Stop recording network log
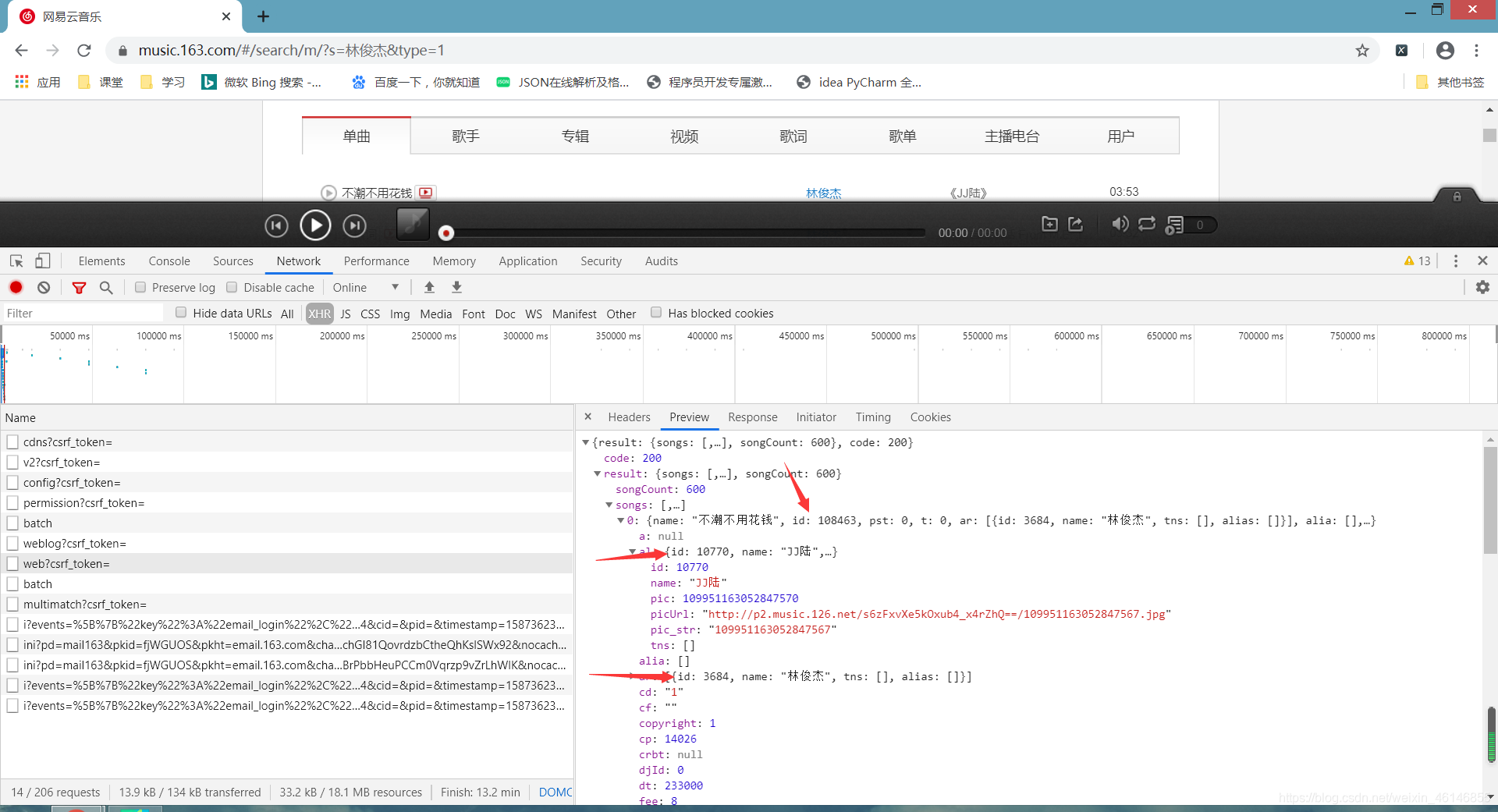1498x812 pixels. click(16, 287)
